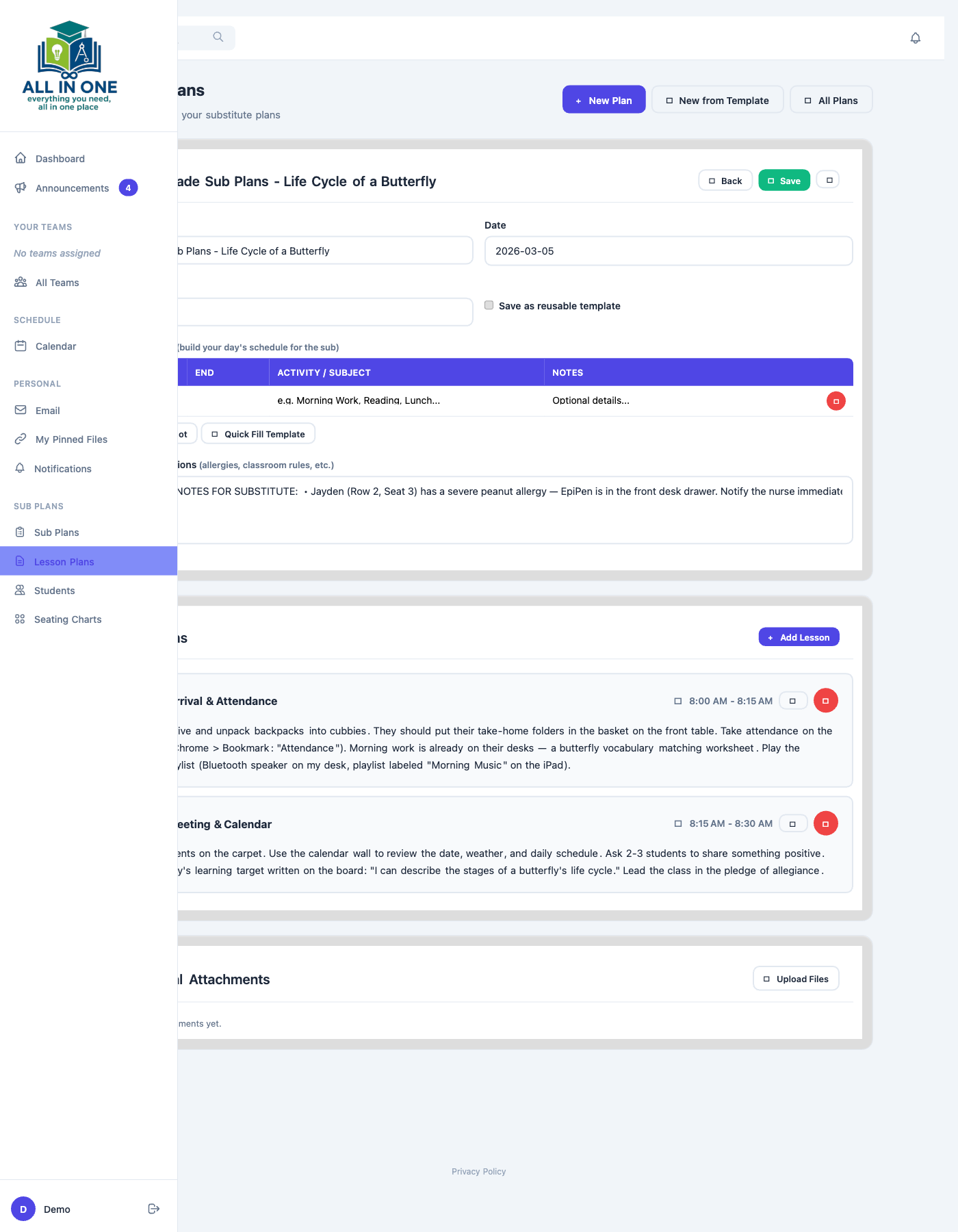Click the New Plan button
The image size is (958, 1232).
[604, 100]
